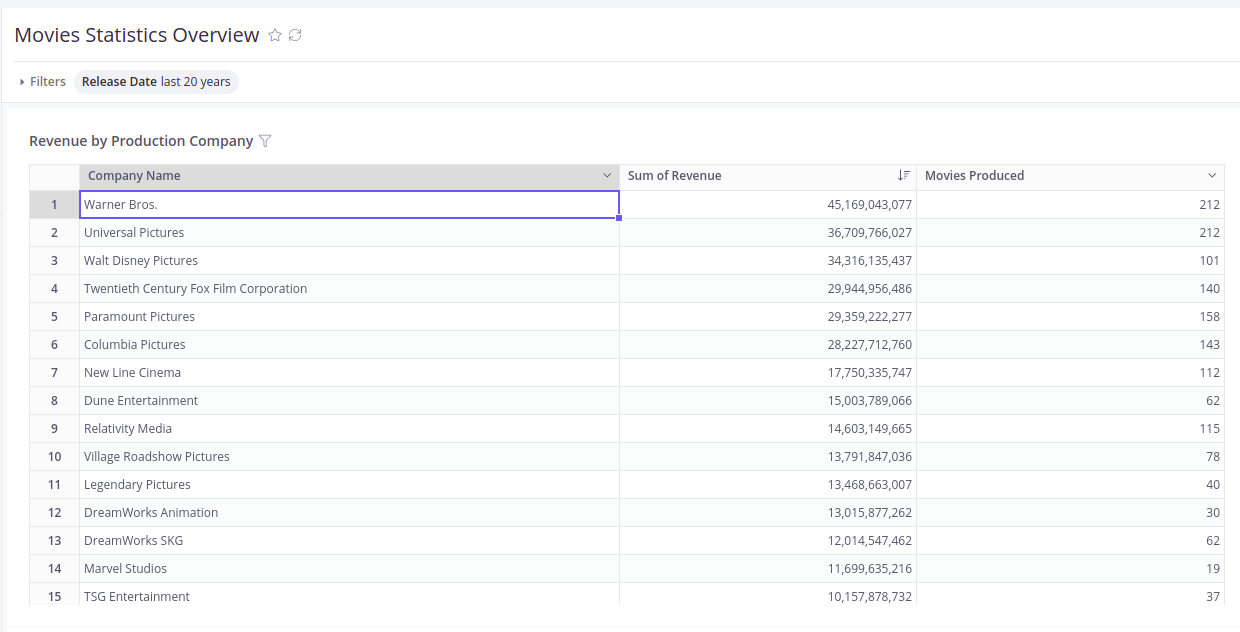
Task: Select the TSG Entertainment cell
Action: click(x=349, y=595)
